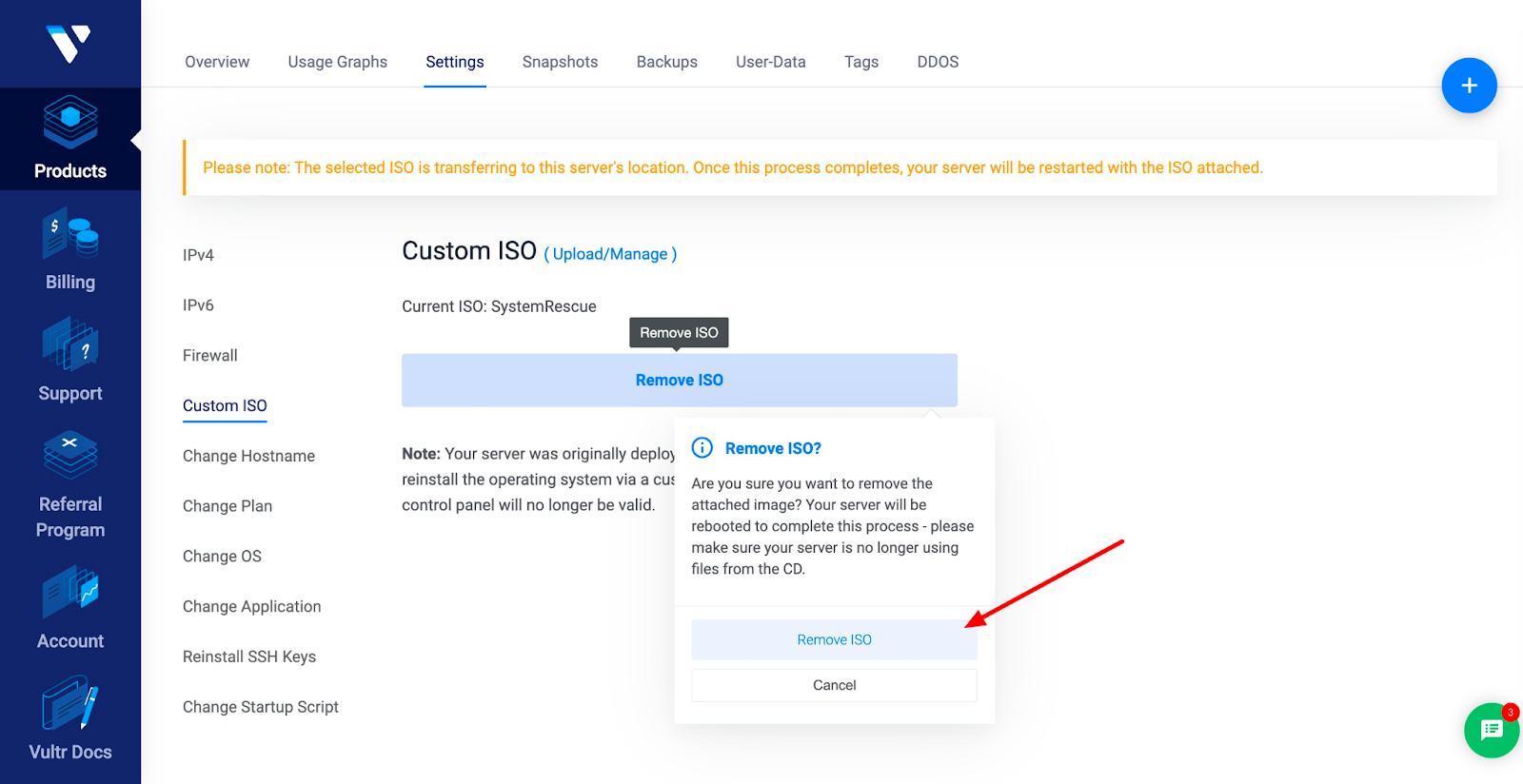Viewport: 1523px width, 784px height.
Task: Click the info icon beside Remove ISO?
Action: coord(702,447)
